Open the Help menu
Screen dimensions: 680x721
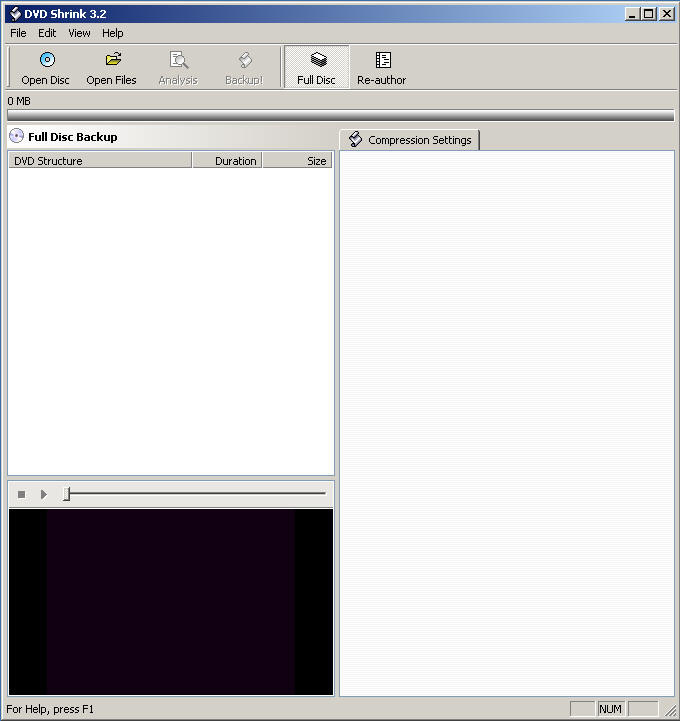coord(113,33)
